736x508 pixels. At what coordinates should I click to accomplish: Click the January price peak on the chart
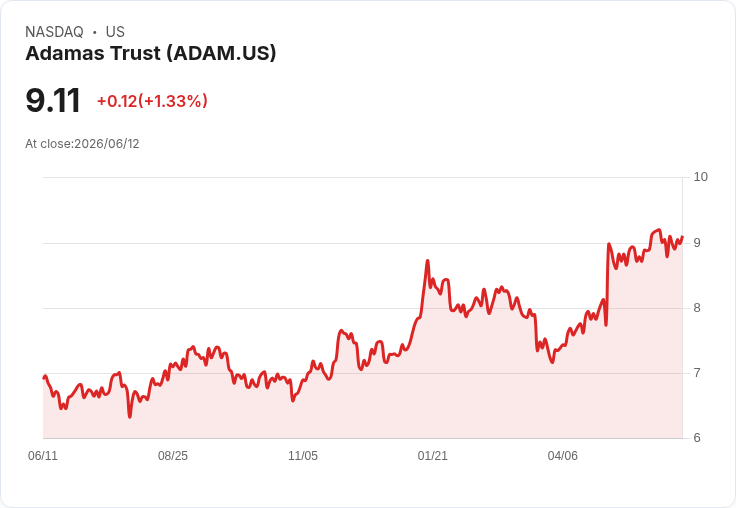click(428, 261)
